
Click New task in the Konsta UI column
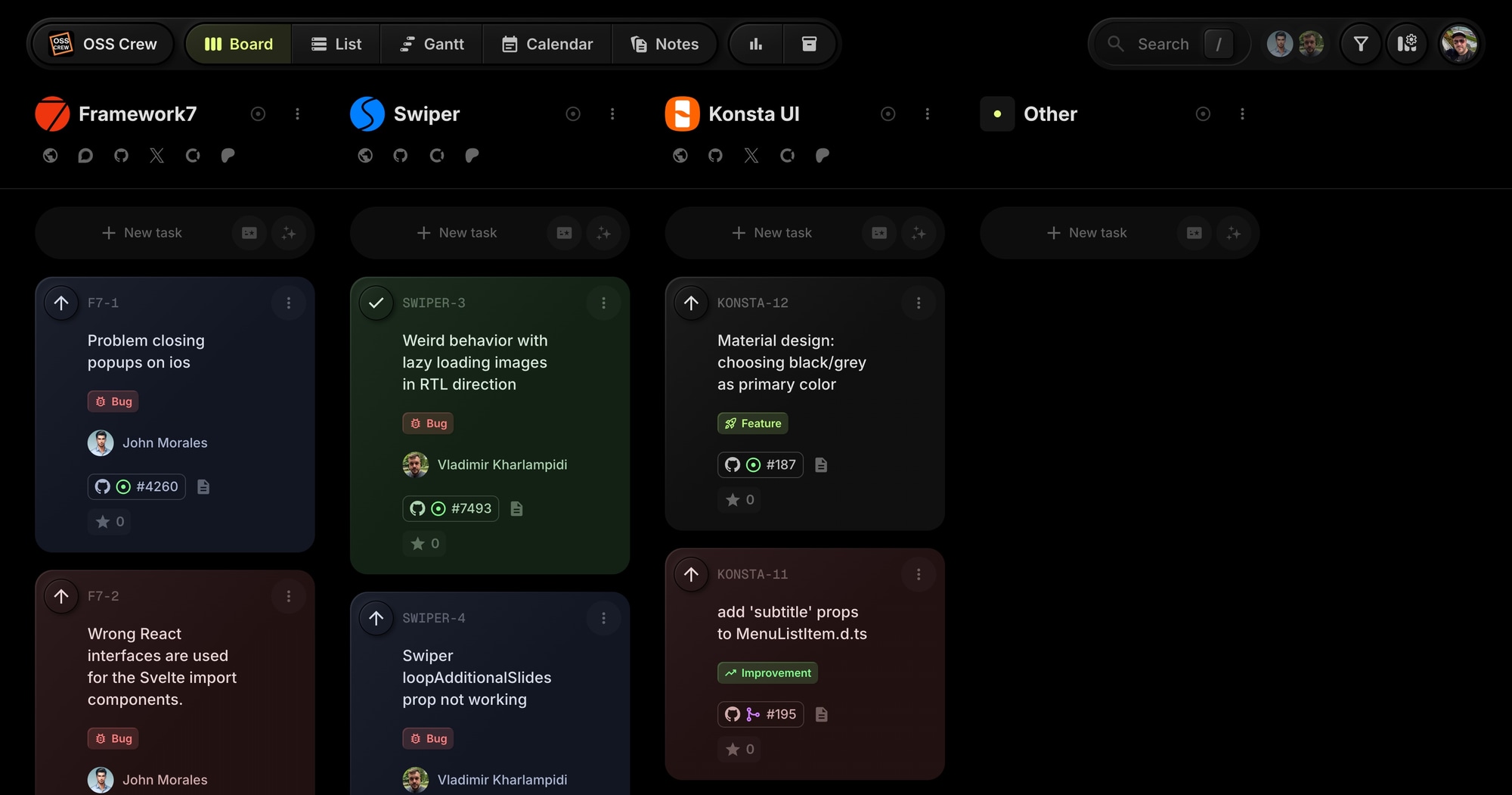(x=772, y=232)
